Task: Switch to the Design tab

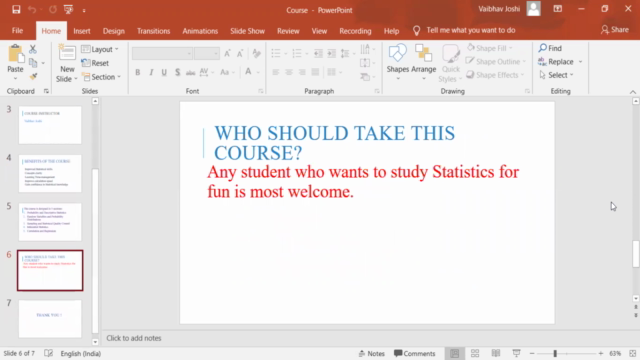Action: coord(113,31)
